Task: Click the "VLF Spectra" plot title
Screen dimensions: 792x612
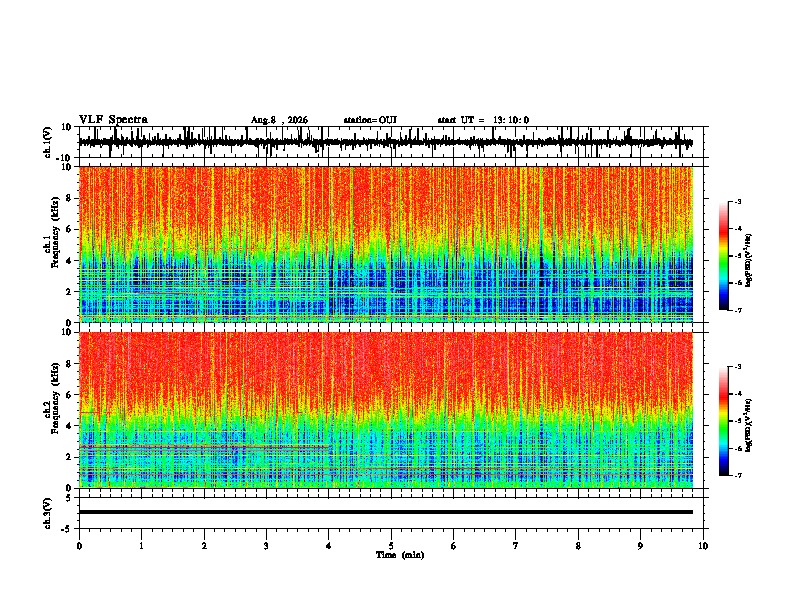Action: pyautogui.click(x=113, y=120)
